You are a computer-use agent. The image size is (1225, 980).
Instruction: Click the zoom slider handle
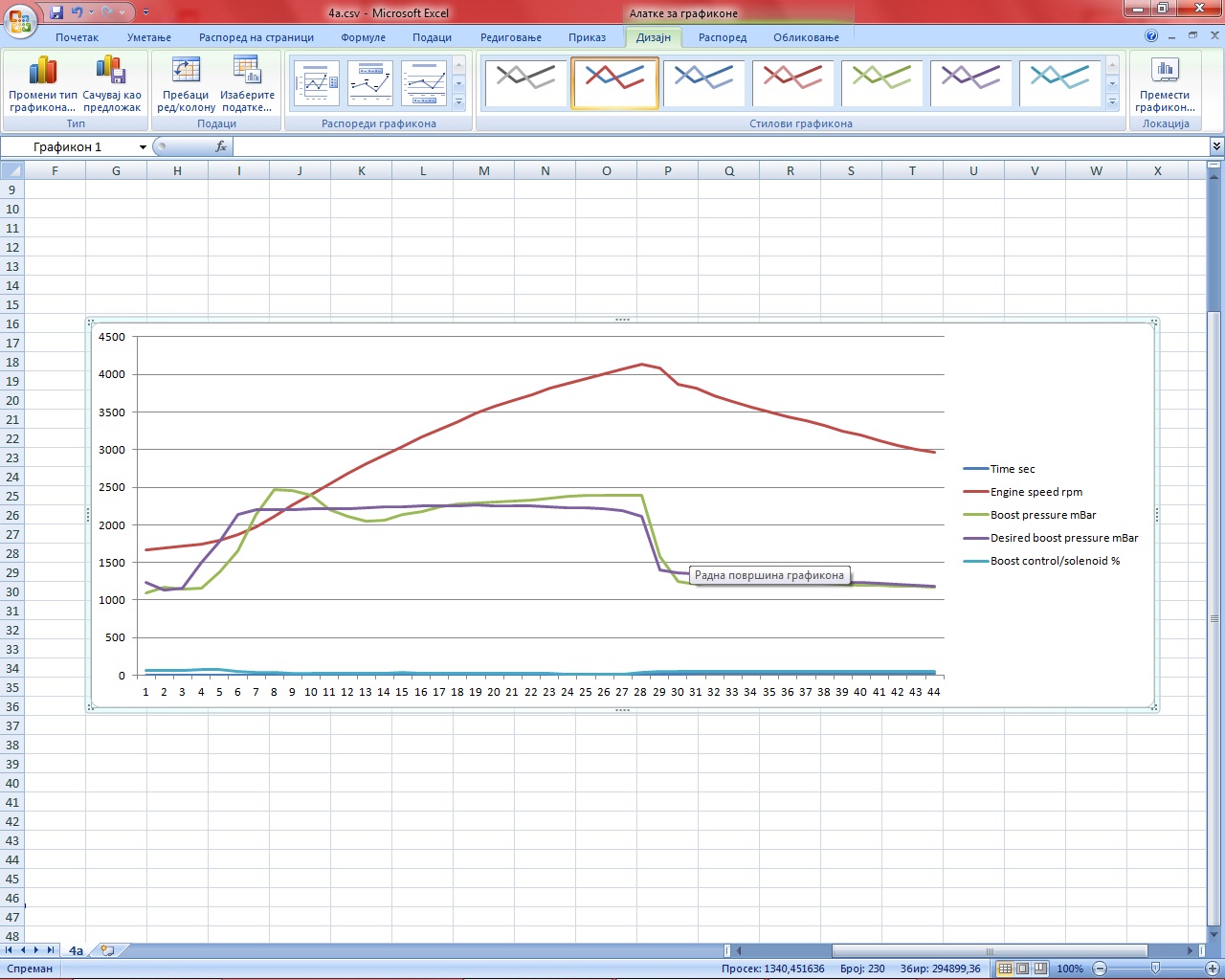(1156, 969)
